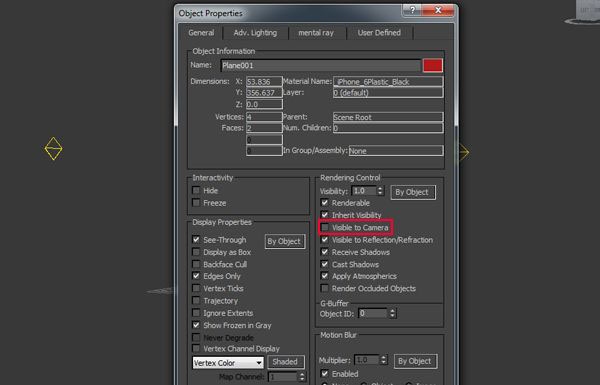Click the Motion Blur By Object button
The image size is (600, 385).
415,361
